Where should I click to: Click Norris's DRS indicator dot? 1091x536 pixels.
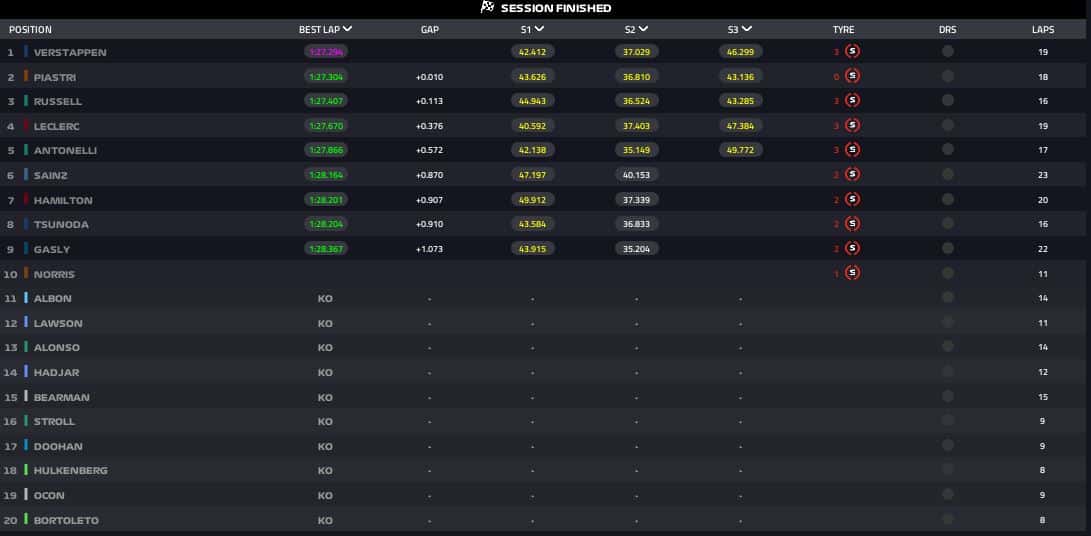[948, 273]
